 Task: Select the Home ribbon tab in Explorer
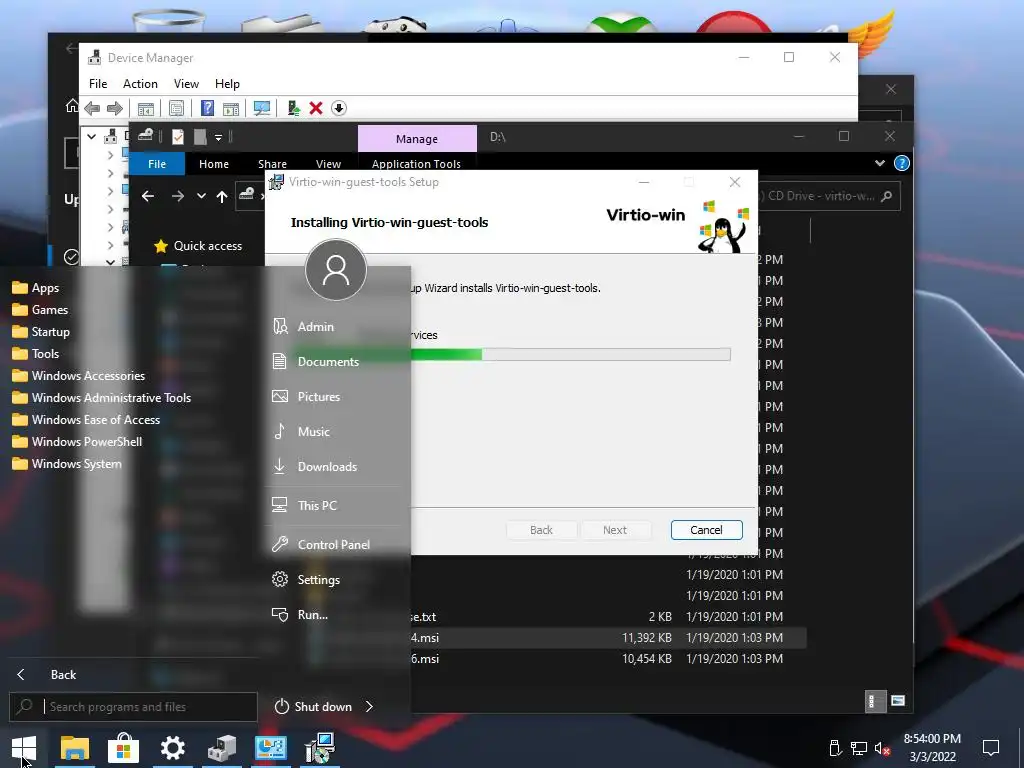(214, 164)
